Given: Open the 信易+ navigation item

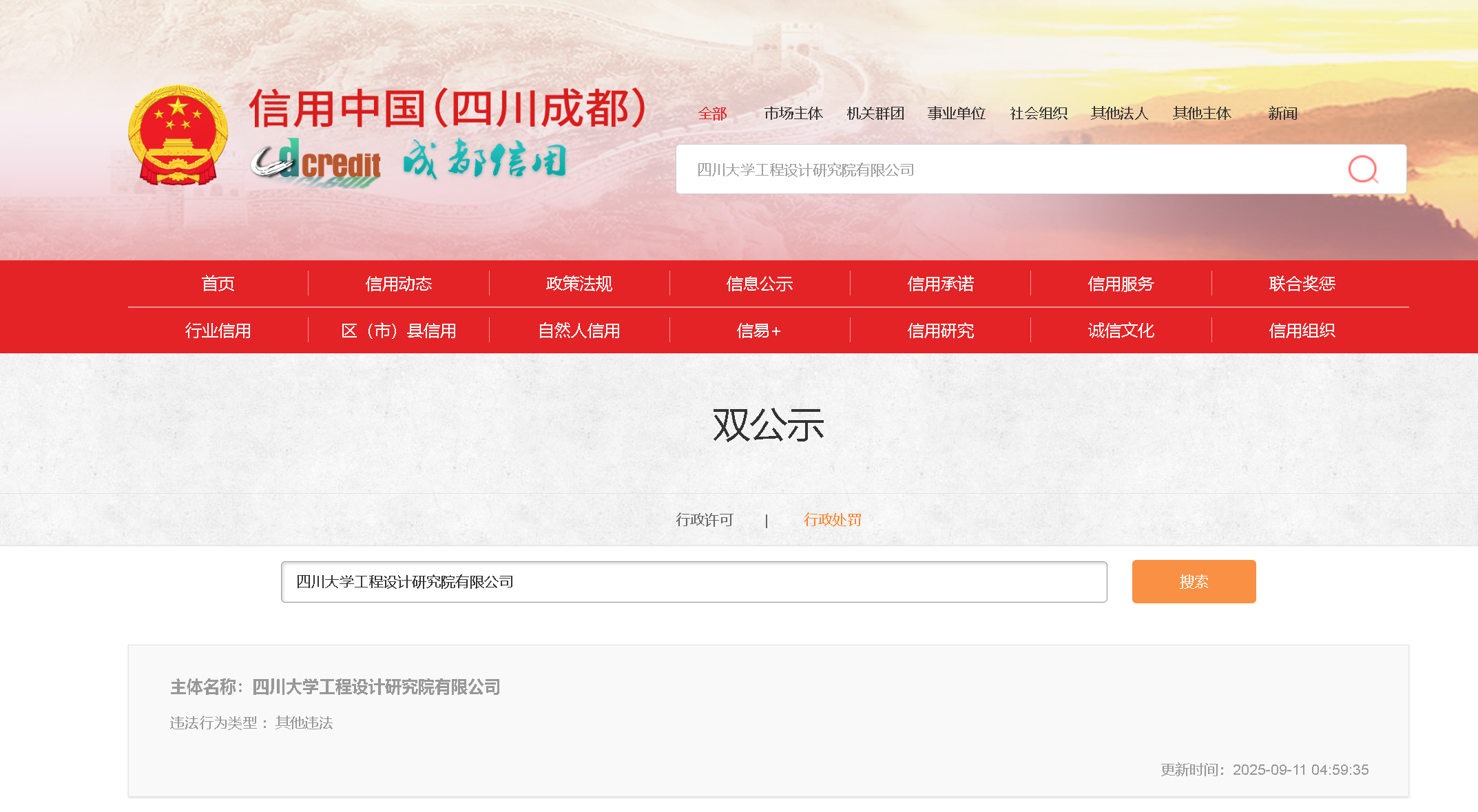Looking at the screenshot, I should [x=759, y=331].
